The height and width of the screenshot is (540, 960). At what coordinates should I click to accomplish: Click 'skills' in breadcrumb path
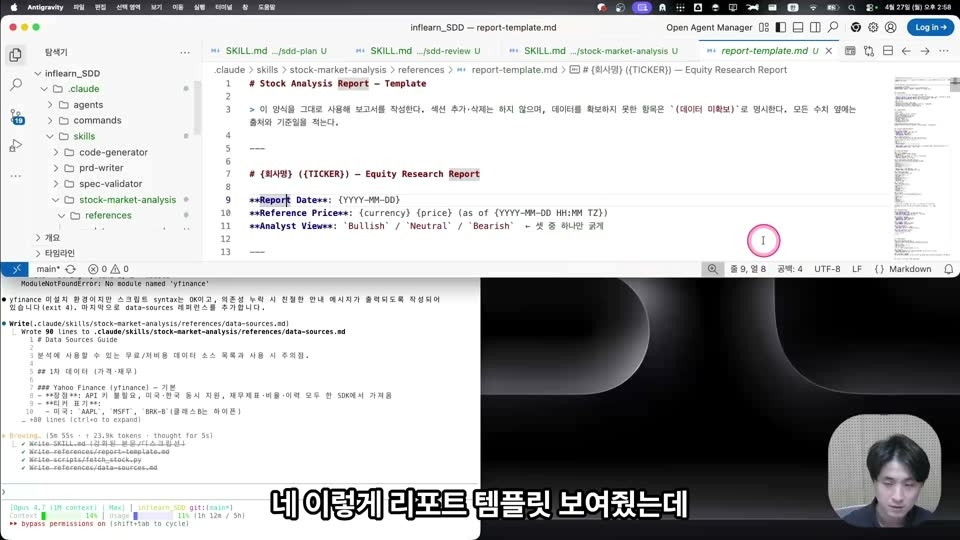coord(267,70)
